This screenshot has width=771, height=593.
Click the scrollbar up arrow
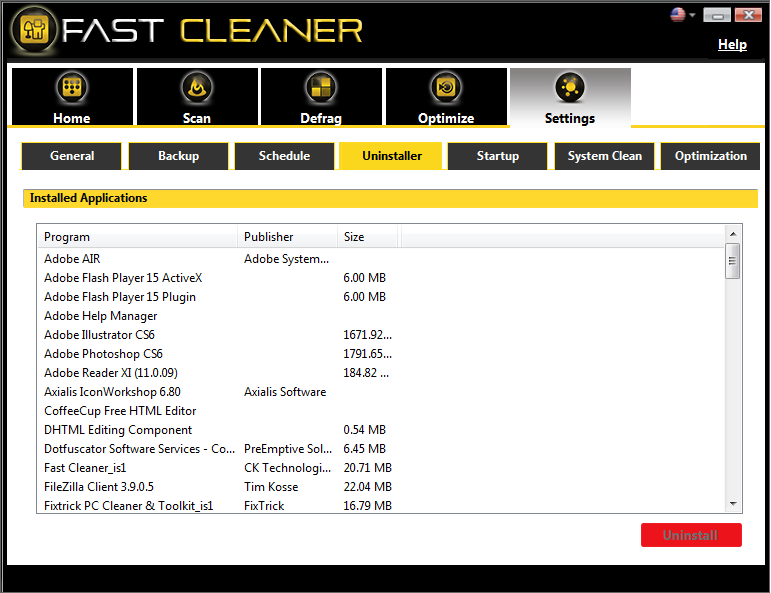733,234
